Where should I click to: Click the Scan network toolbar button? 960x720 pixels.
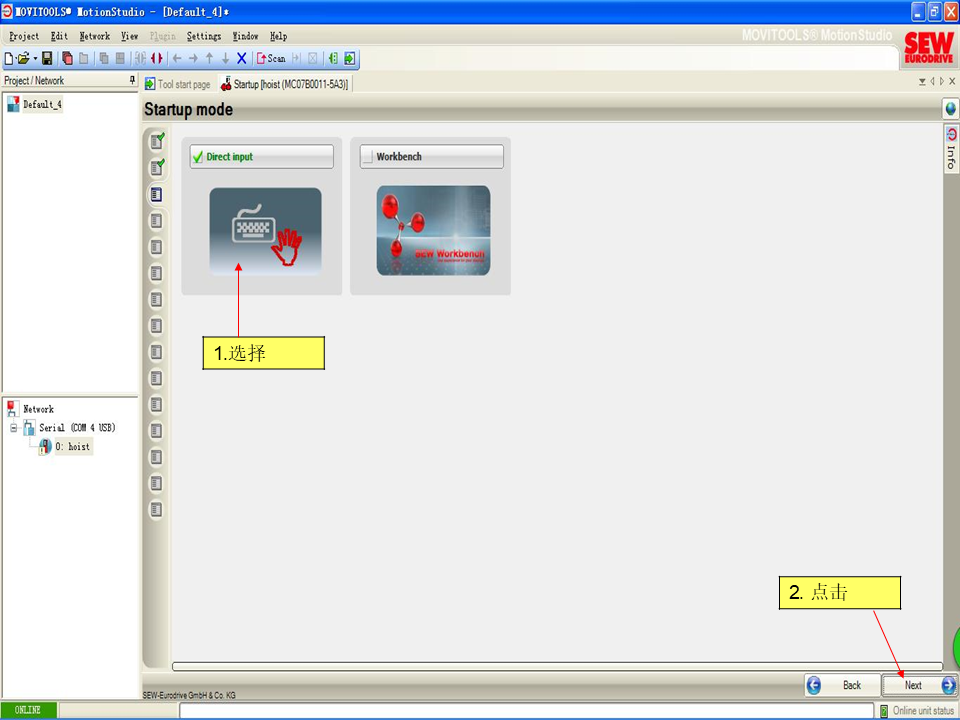tap(271, 59)
